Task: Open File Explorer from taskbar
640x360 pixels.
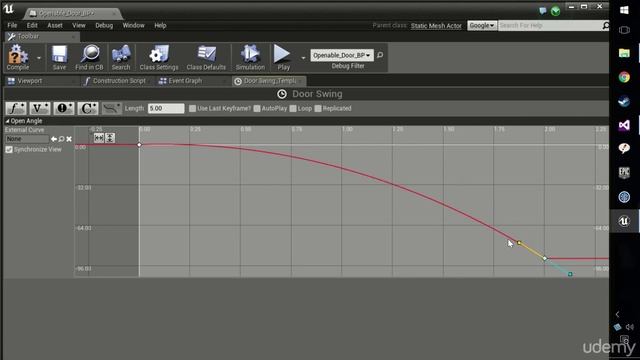Action: tap(624, 53)
